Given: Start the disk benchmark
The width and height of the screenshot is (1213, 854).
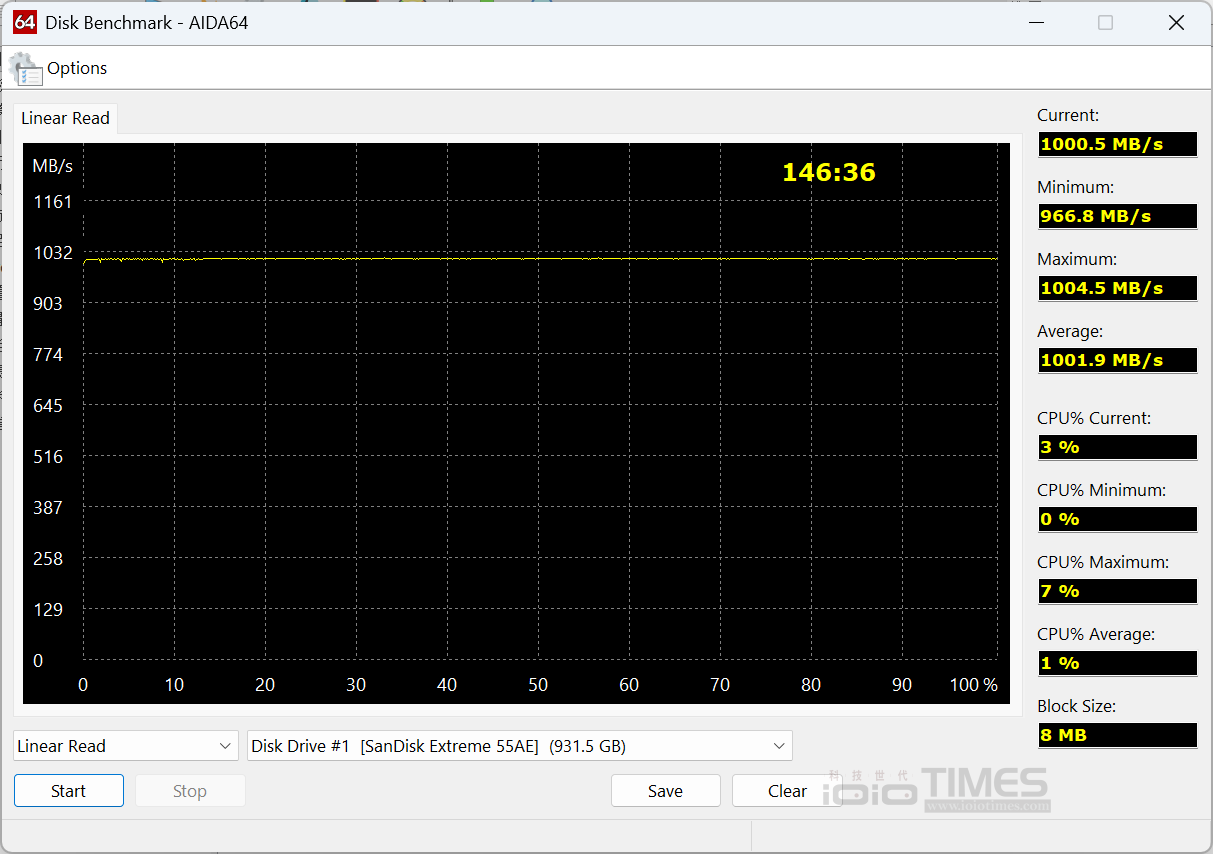Looking at the screenshot, I should click(68, 790).
